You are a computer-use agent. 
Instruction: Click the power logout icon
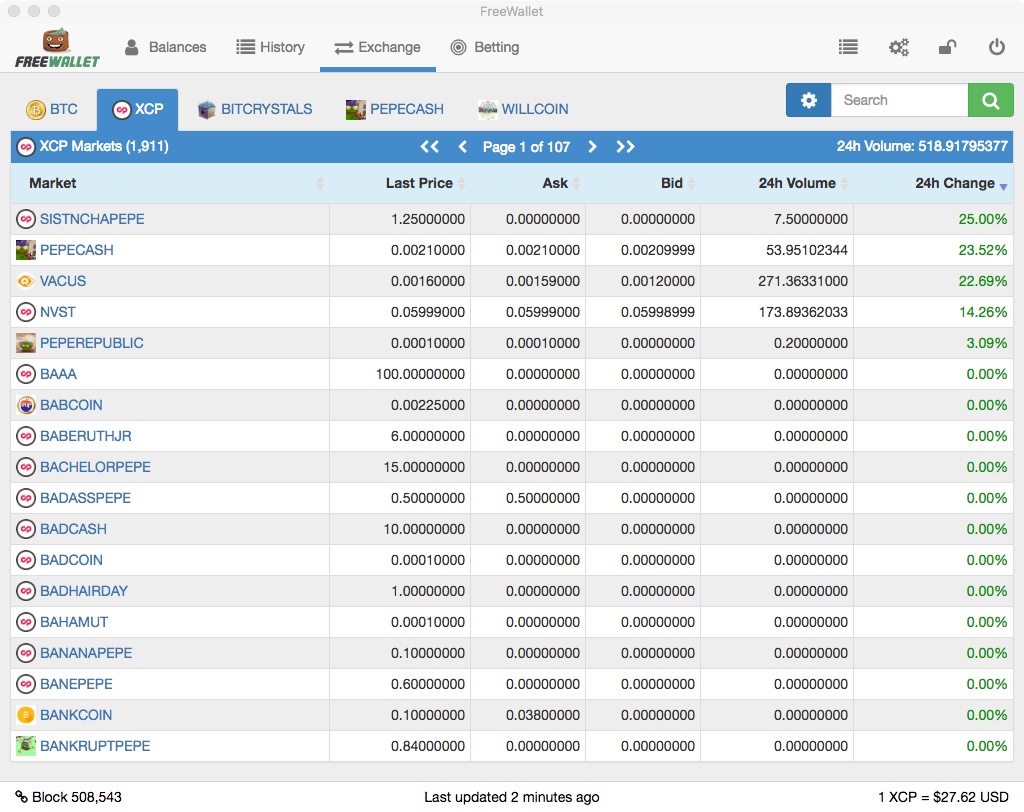997,47
